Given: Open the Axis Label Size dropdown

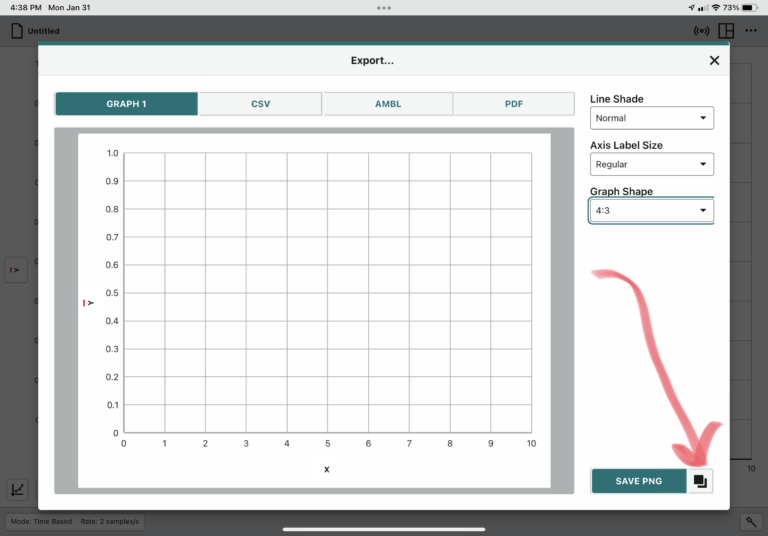Looking at the screenshot, I should click(x=651, y=164).
